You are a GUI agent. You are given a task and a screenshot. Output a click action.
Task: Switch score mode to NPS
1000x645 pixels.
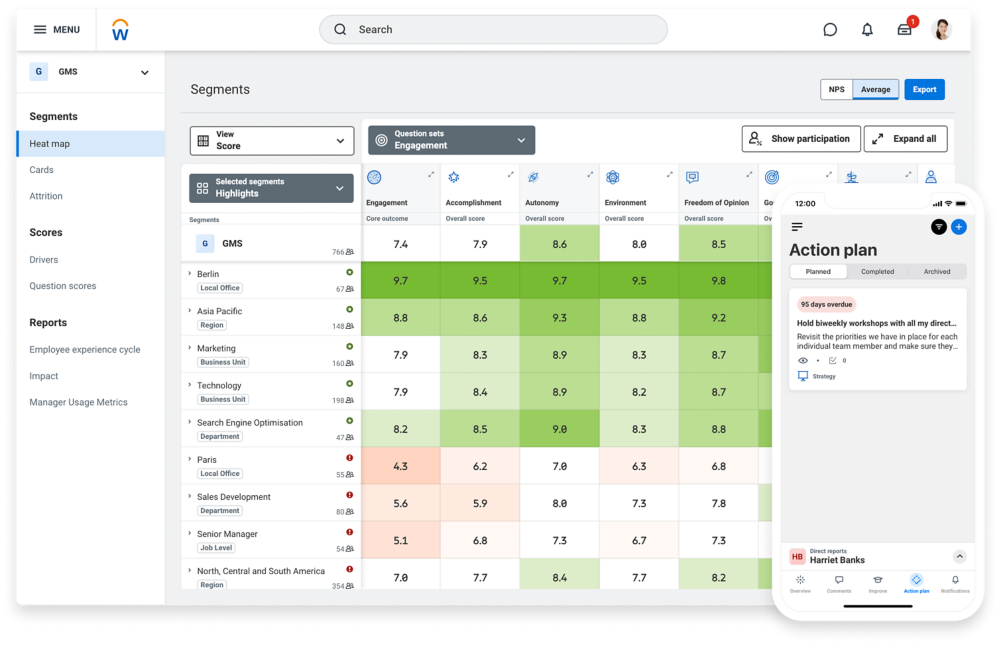pyautogui.click(x=836, y=89)
